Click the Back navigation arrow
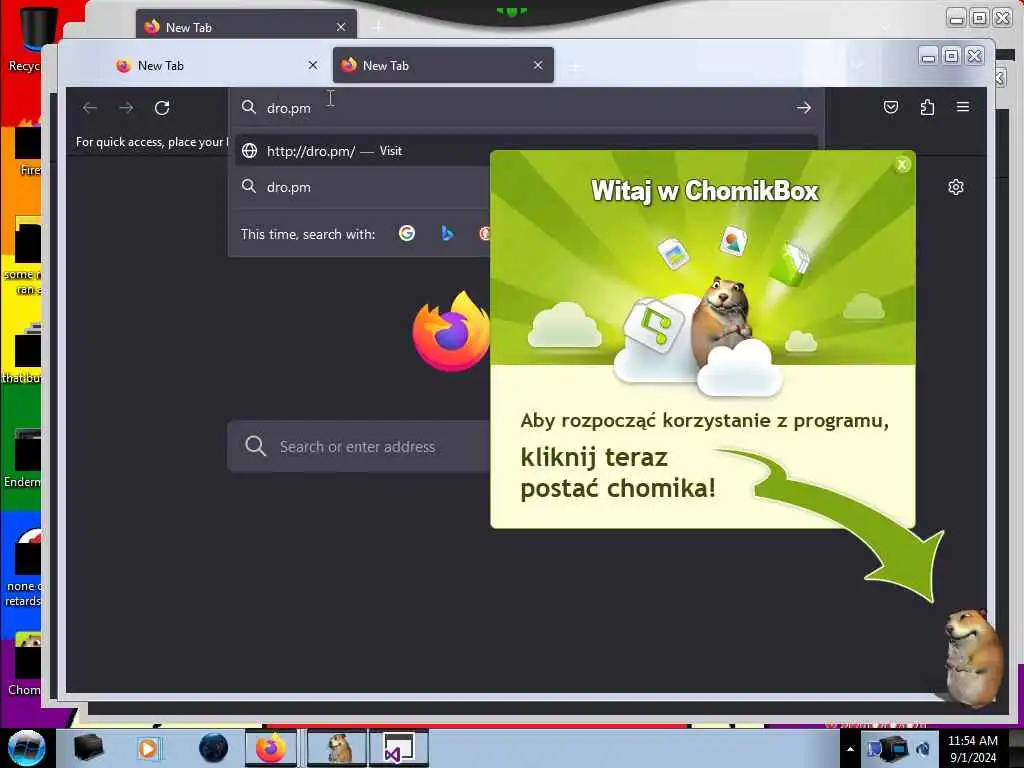Screen dimensions: 1024x768 [90, 108]
